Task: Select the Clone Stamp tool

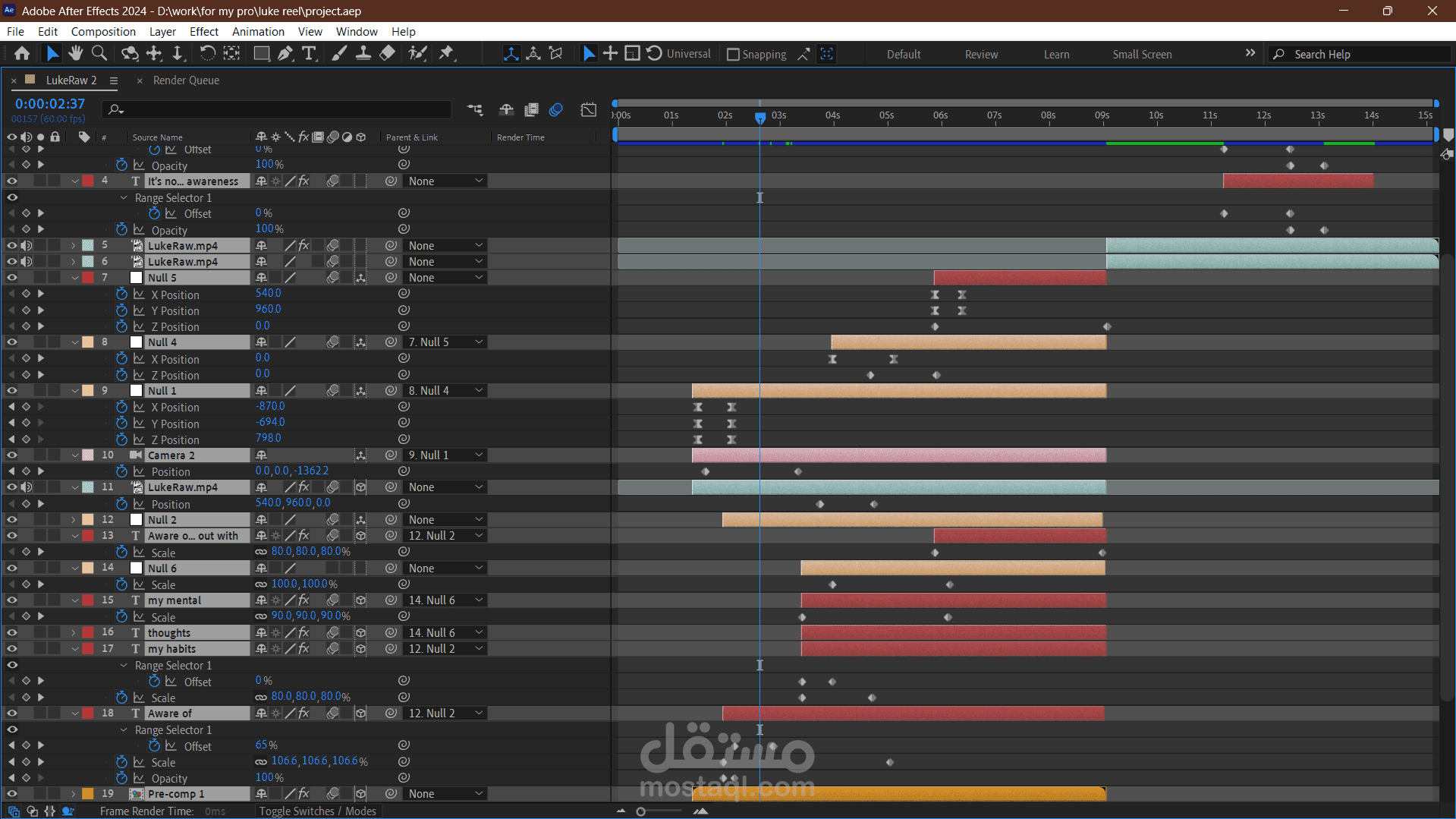Action: point(363,53)
